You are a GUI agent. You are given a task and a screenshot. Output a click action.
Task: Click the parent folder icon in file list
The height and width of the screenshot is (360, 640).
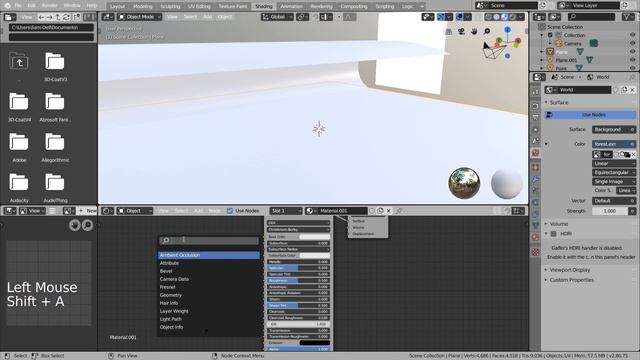pyautogui.click(x=19, y=62)
